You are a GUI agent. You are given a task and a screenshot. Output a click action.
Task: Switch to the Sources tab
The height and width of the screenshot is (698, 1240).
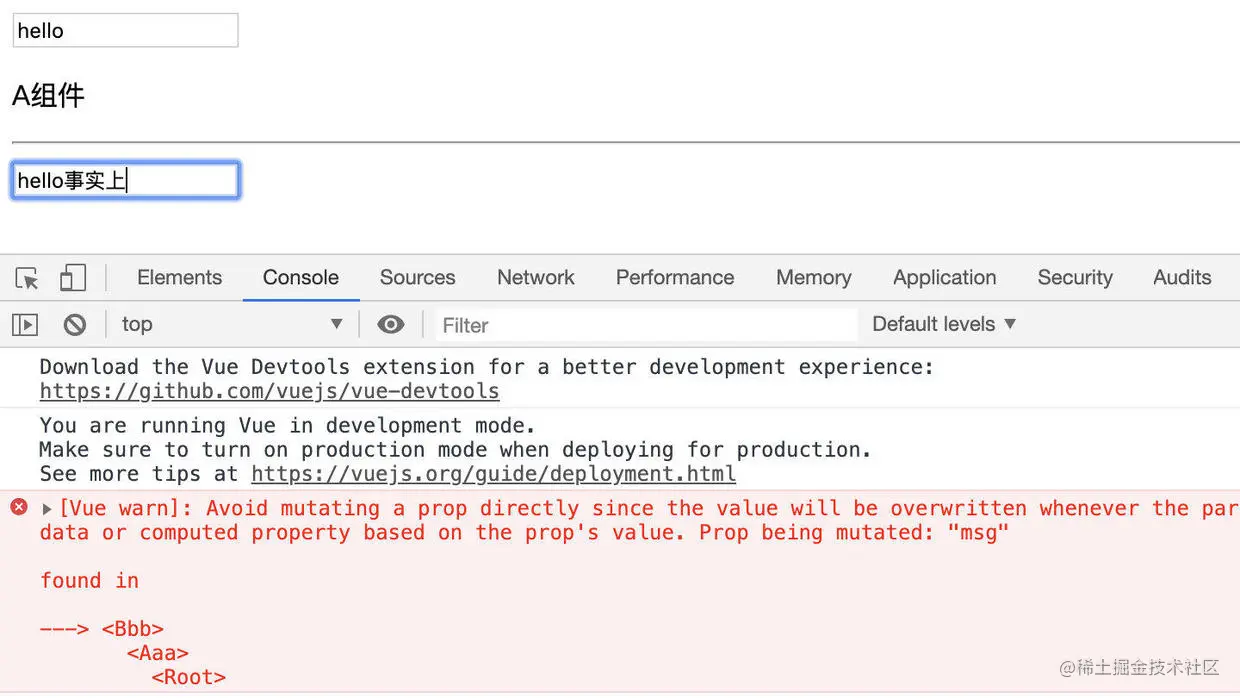click(417, 278)
